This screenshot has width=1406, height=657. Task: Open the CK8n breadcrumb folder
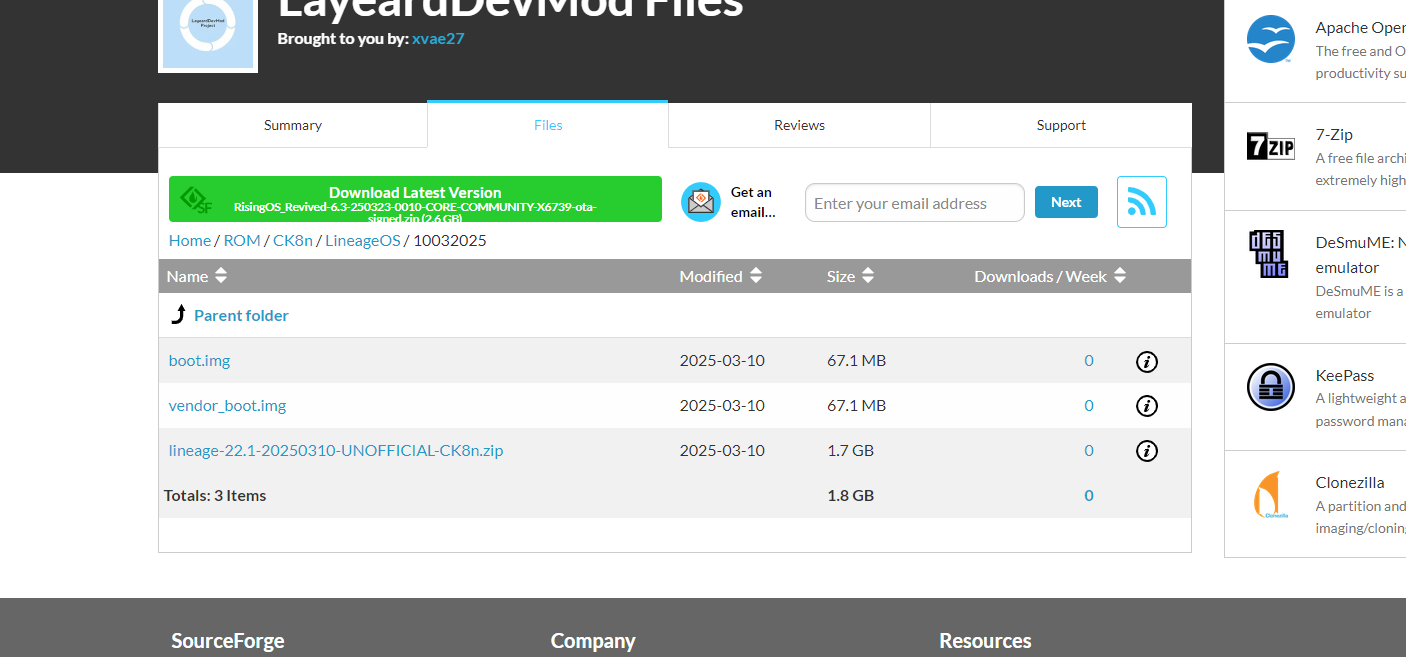pyautogui.click(x=293, y=240)
